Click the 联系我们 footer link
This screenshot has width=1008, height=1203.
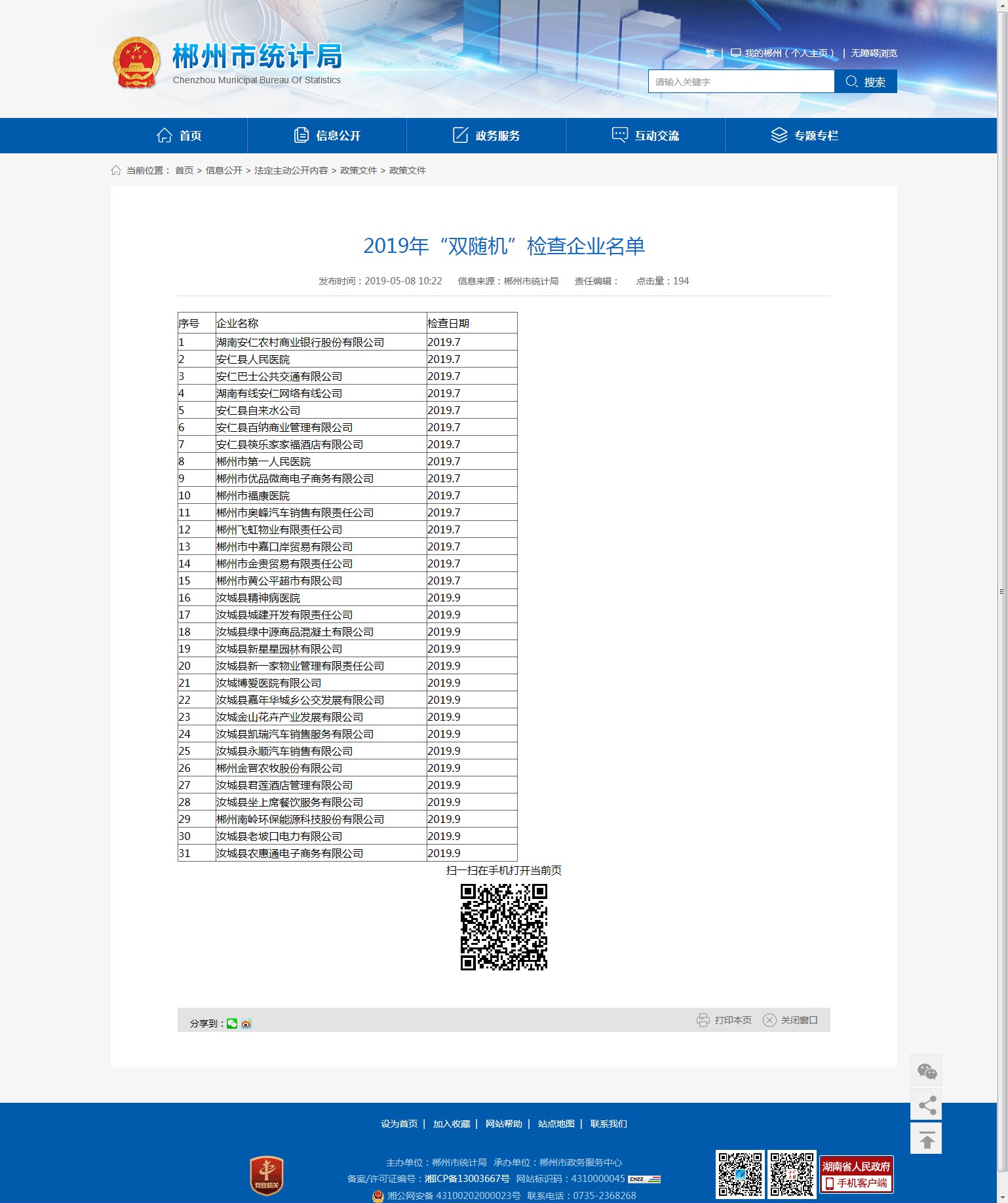coord(609,1124)
